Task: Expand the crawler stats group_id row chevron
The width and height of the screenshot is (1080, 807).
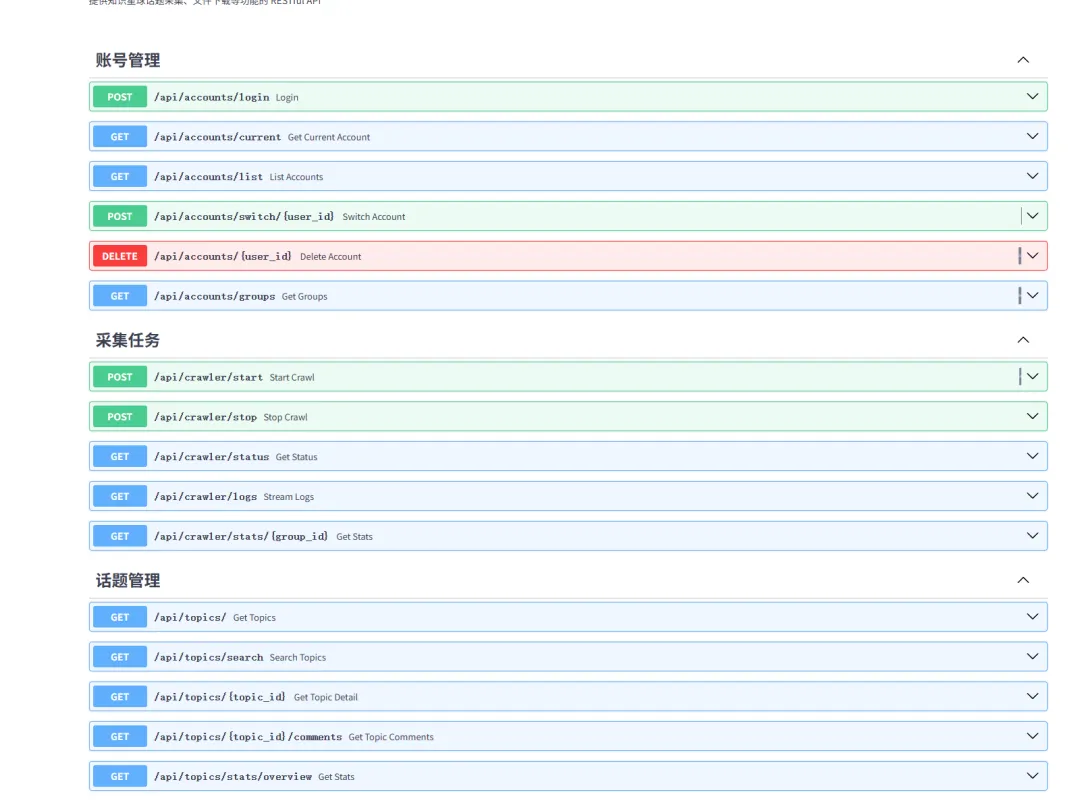Action: pos(1032,536)
